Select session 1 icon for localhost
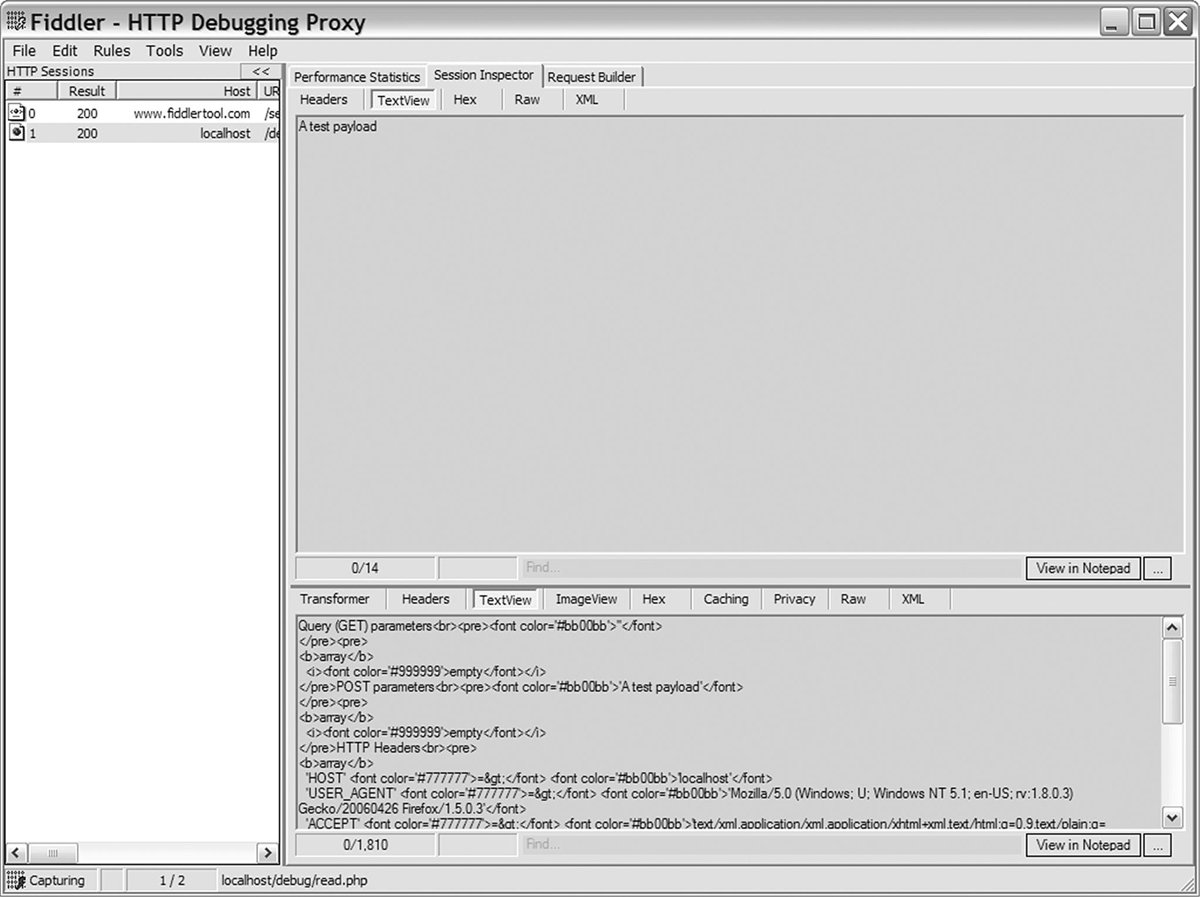This screenshot has height=897, width=1200. pyautogui.click(x=16, y=133)
